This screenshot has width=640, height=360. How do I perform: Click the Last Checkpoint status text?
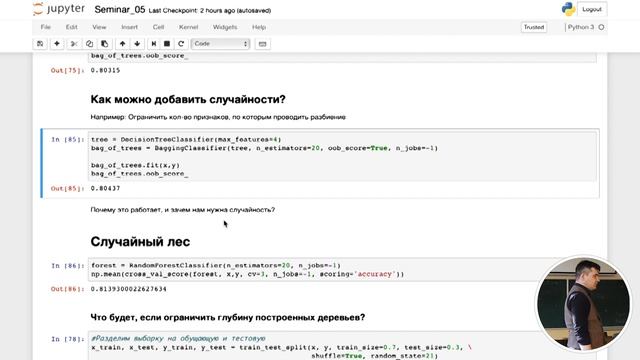pos(210,11)
